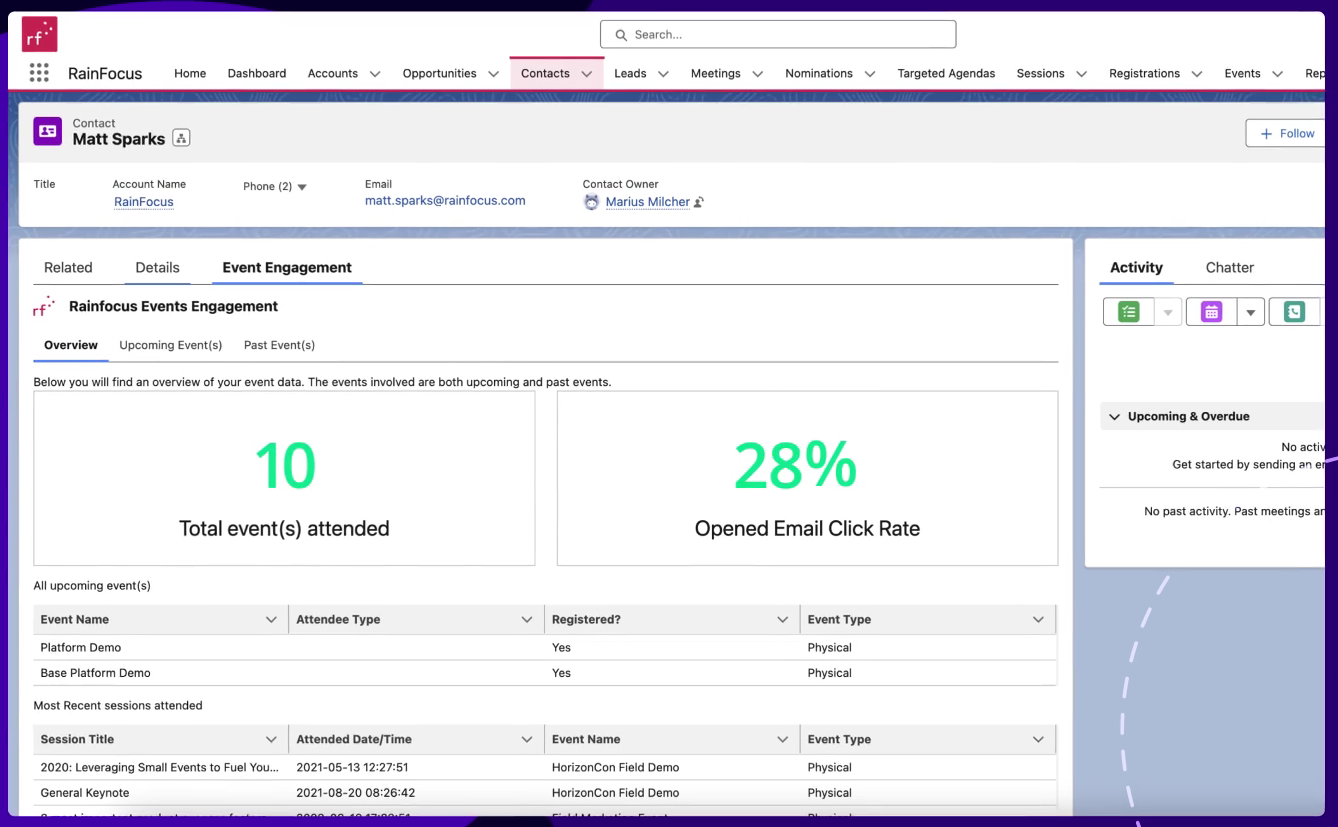Screen dimensions: 1338x827
Task: Open the Attendee Type column menu
Action: [x=527, y=620]
